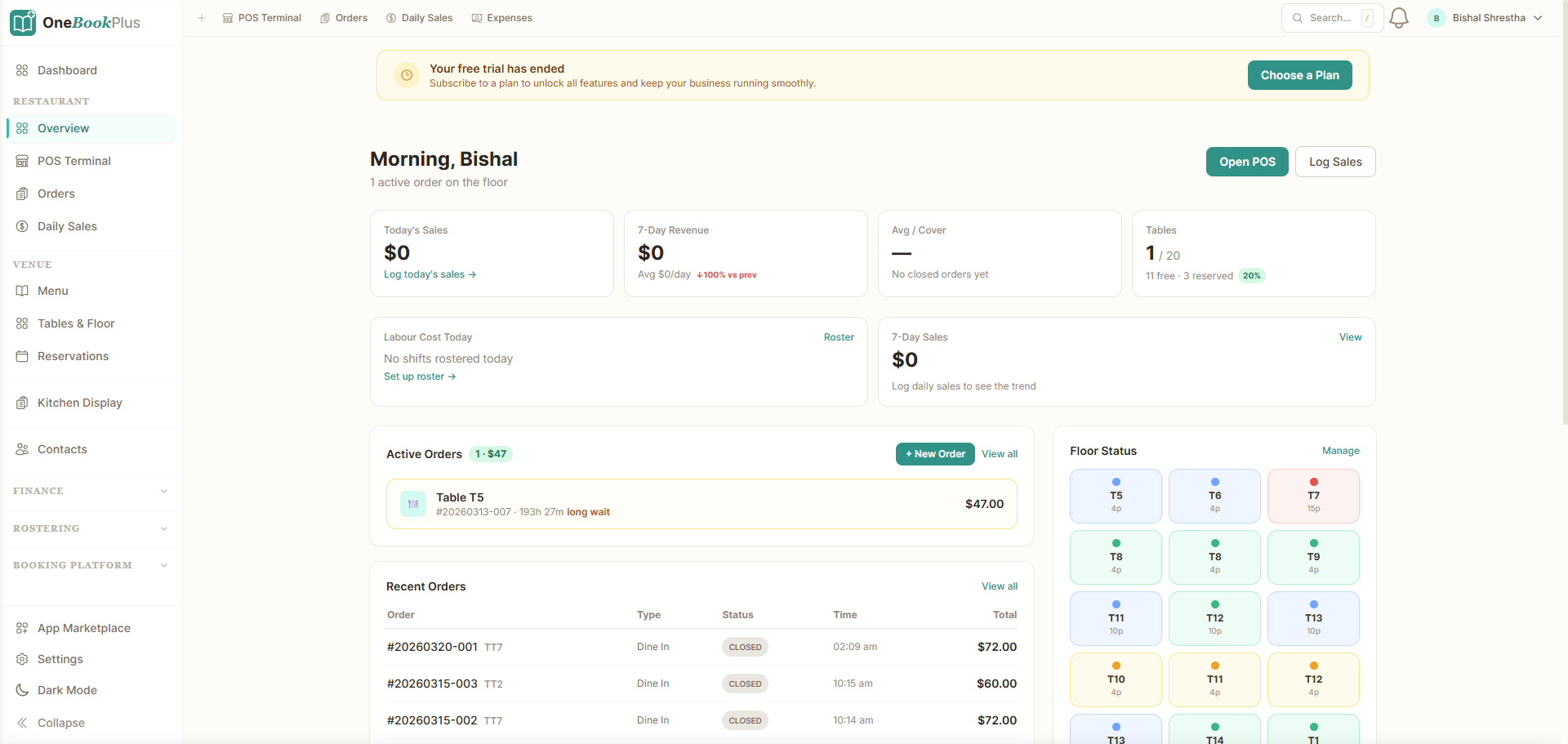1568x744 pixels.
Task: Open the Expenses top tab
Action: (501, 18)
